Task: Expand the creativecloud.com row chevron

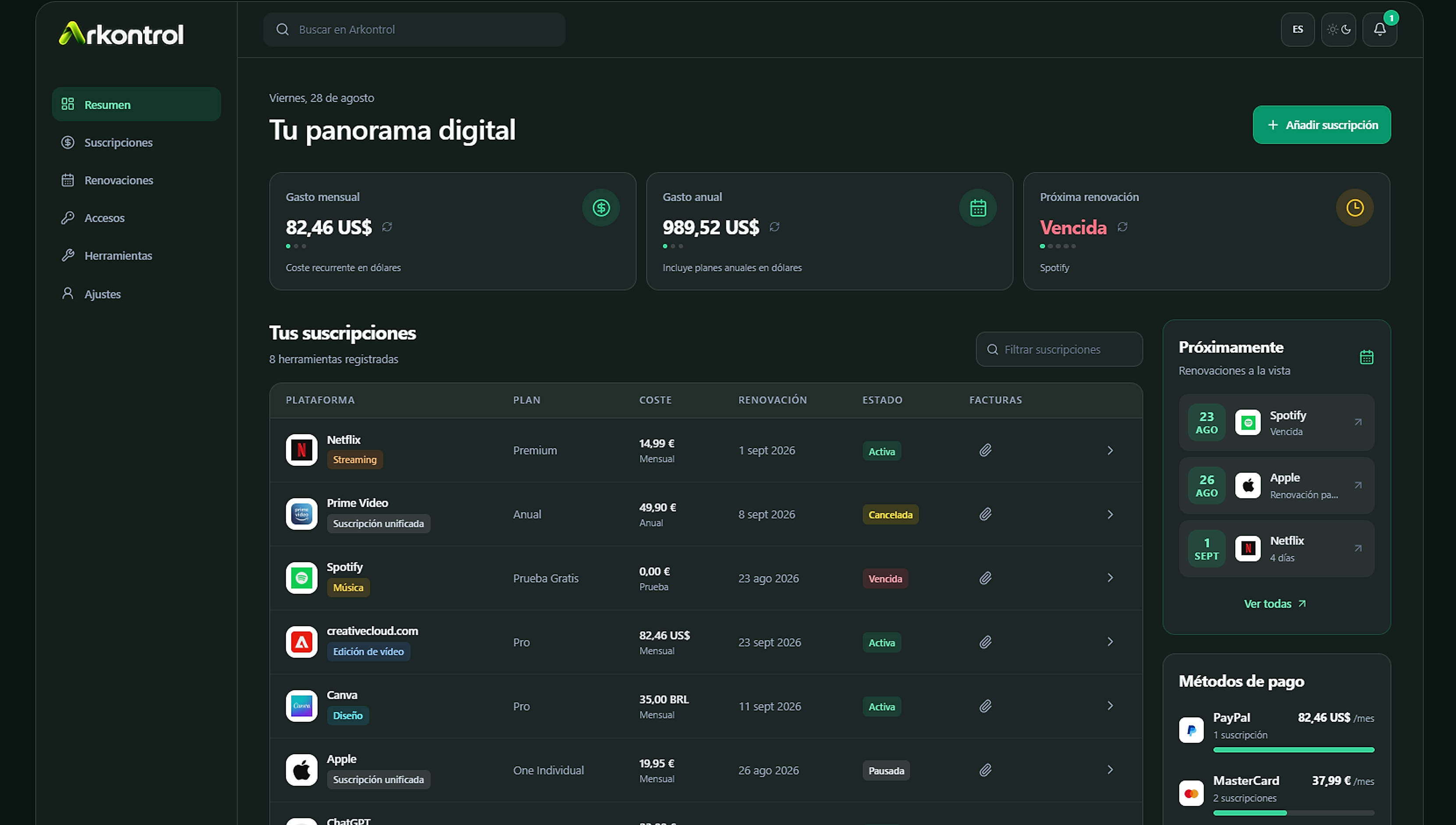Action: 1109,642
